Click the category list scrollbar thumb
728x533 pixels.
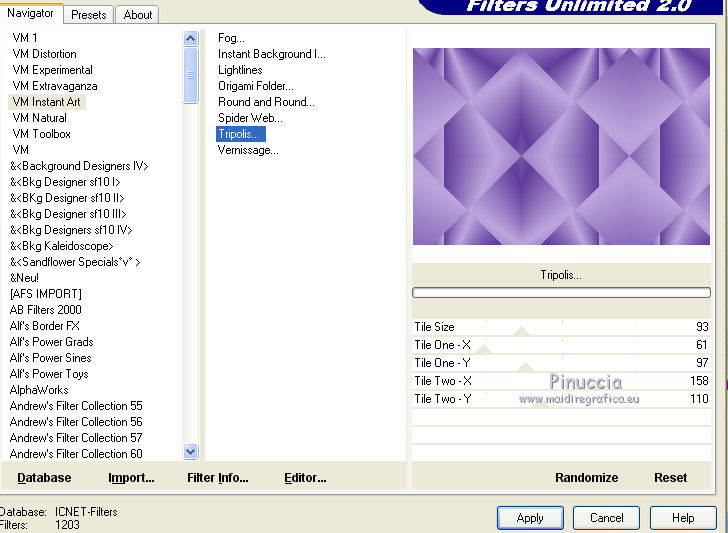[x=190, y=75]
